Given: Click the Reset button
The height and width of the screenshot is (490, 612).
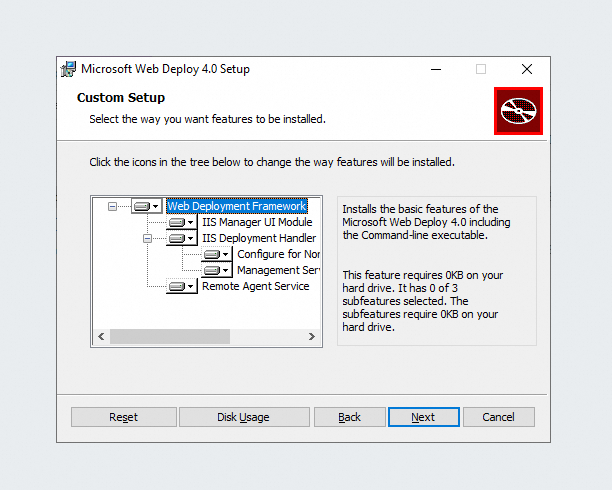Looking at the screenshot, I should (124, 417).
